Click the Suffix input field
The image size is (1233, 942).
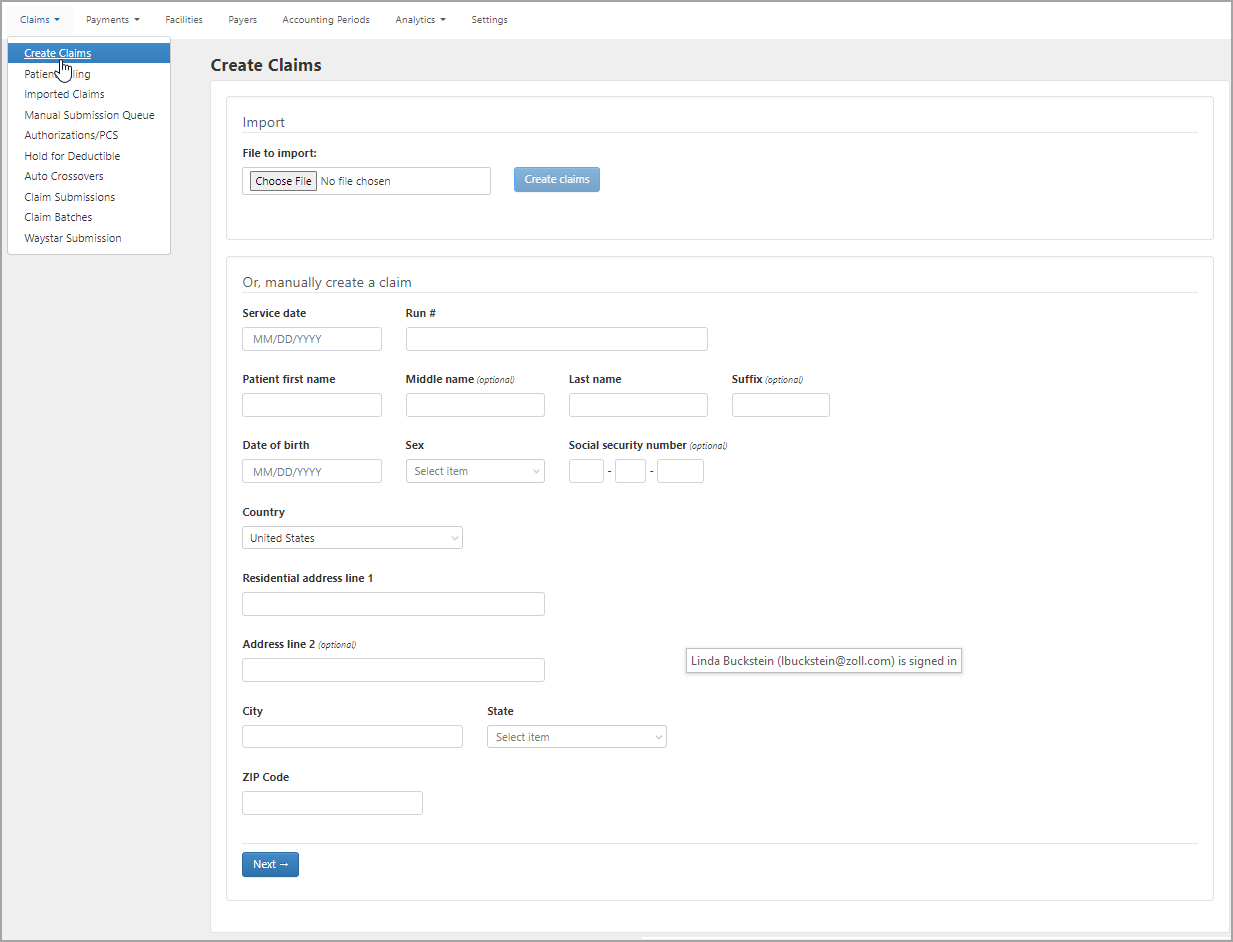tap(781, 405)
